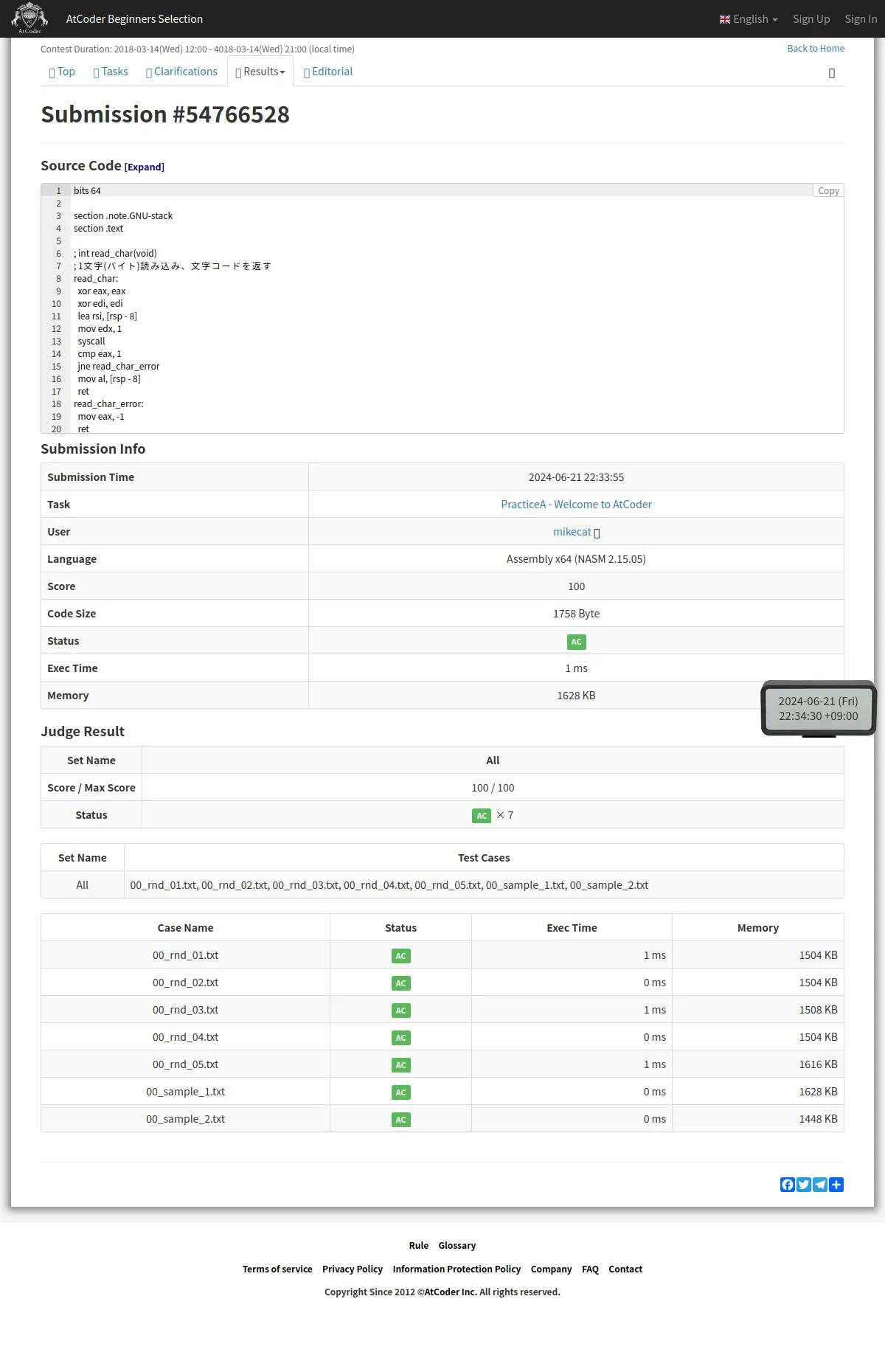Share submission on Twitter

click(804, 1185)
